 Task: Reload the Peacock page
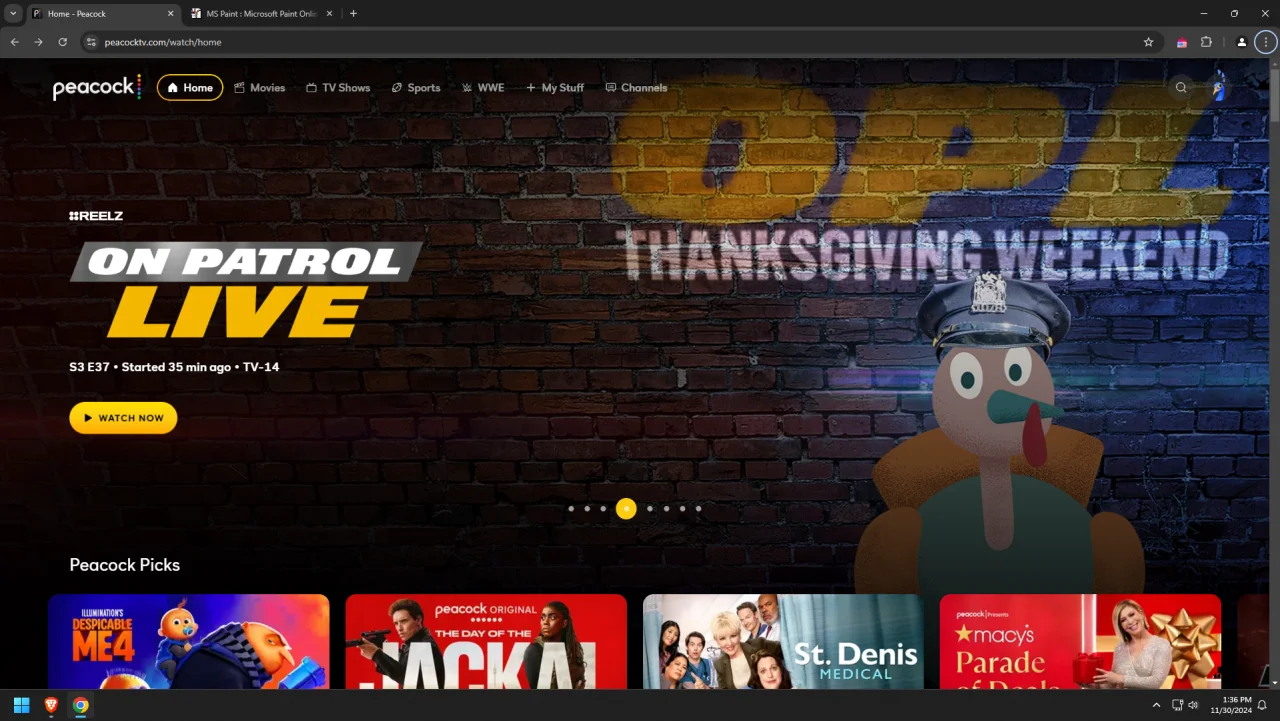62,42
